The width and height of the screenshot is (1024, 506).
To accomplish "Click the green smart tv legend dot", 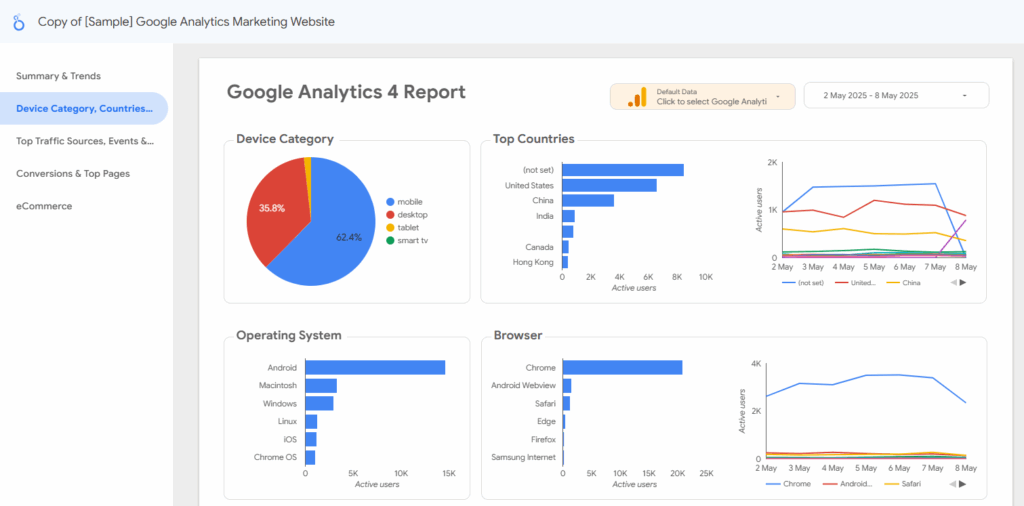I will click(x=391, y=240).
